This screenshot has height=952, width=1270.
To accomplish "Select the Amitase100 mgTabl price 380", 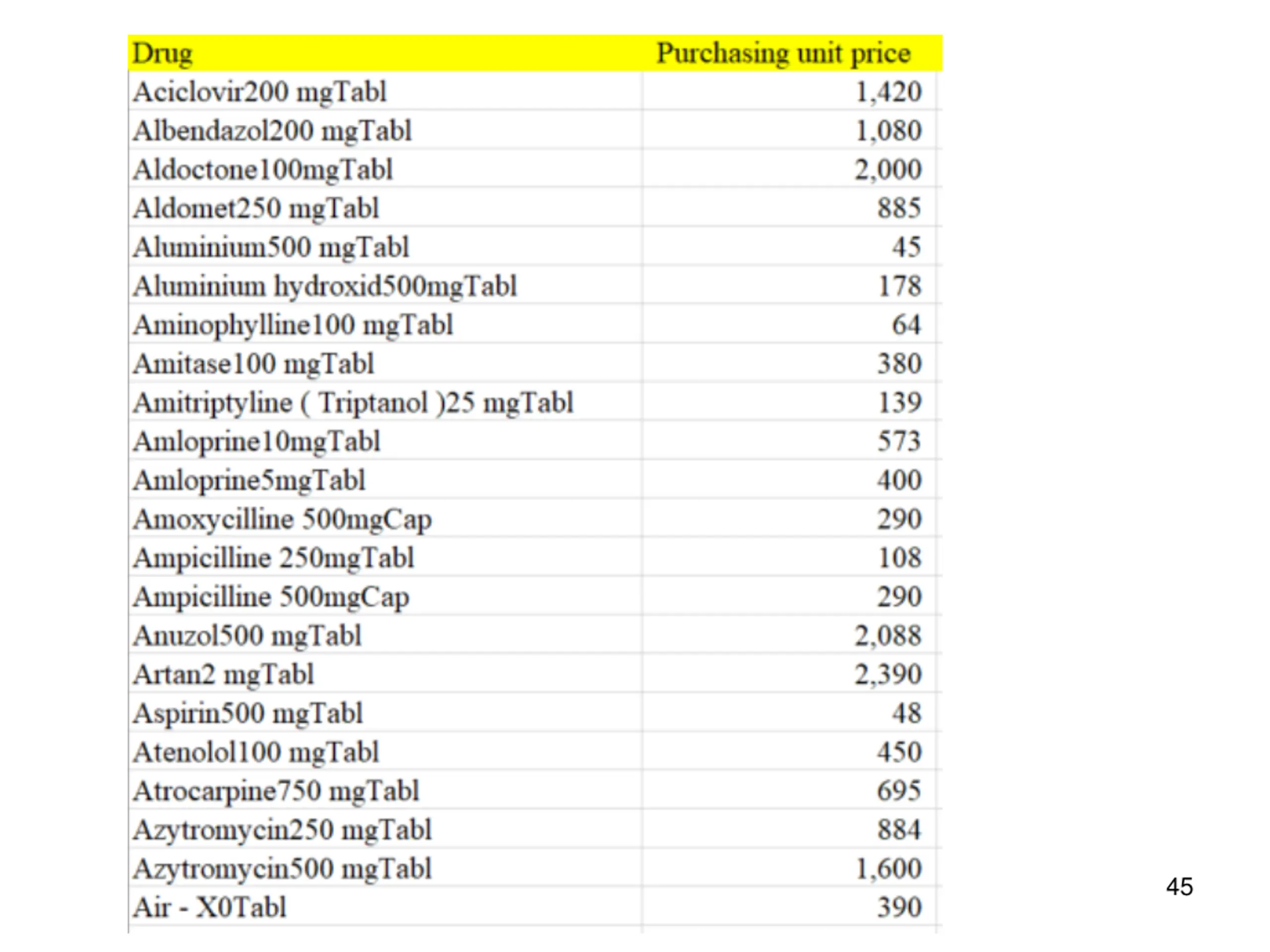I will click(899, 364).
